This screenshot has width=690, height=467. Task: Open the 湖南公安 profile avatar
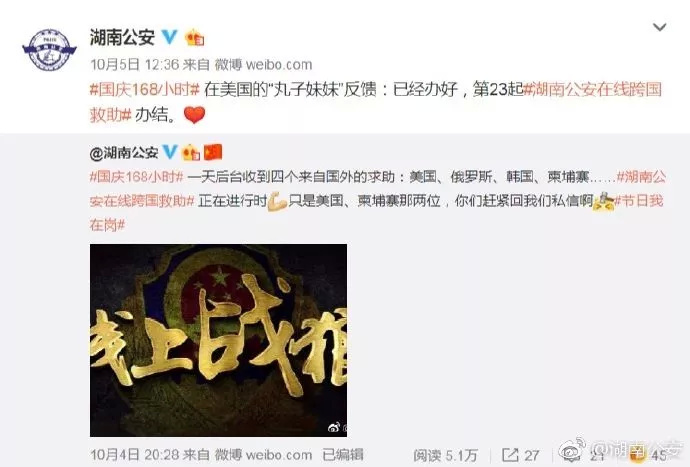pos(49,49)
